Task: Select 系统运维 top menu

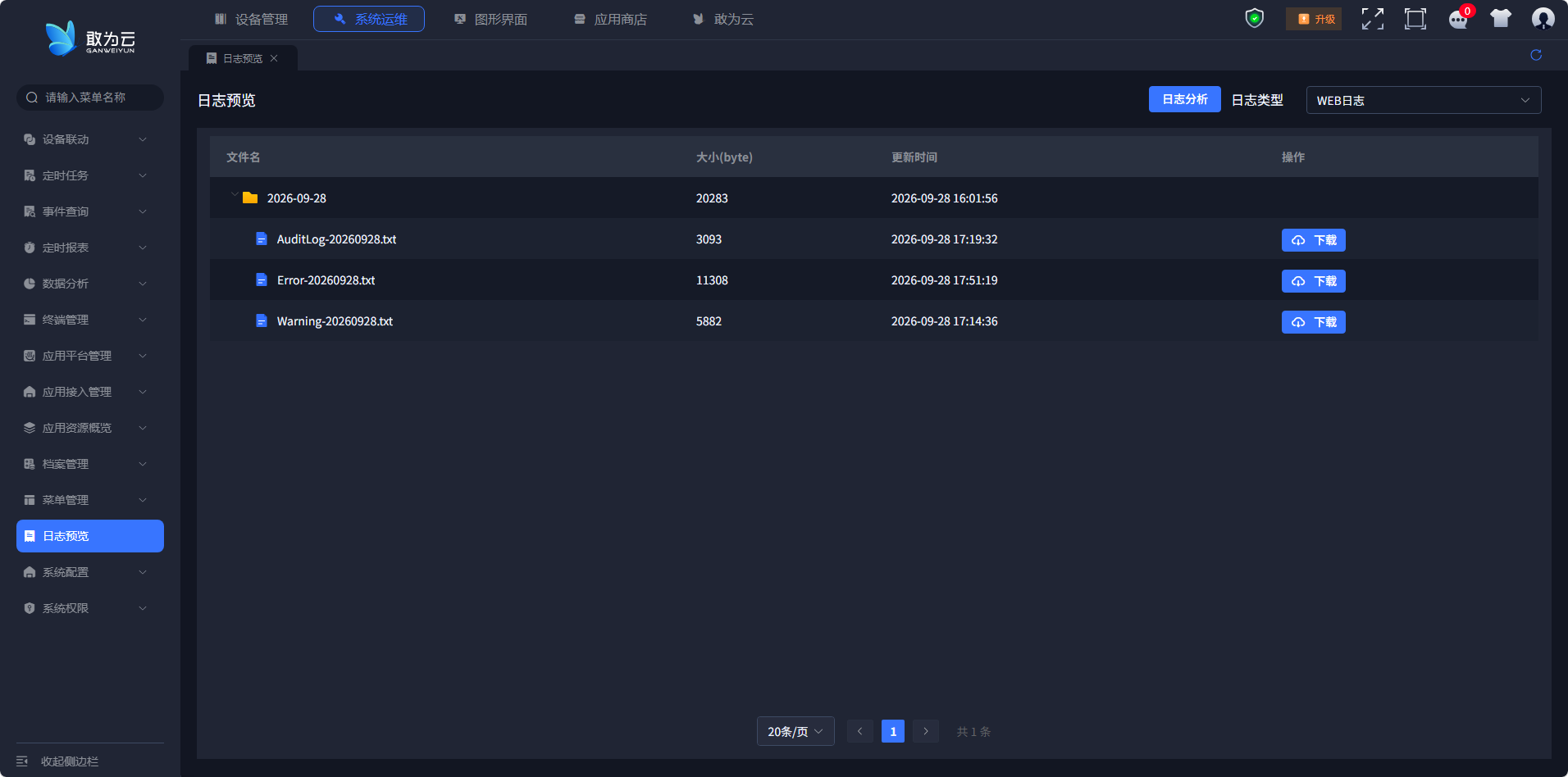Action: [369, 19]
